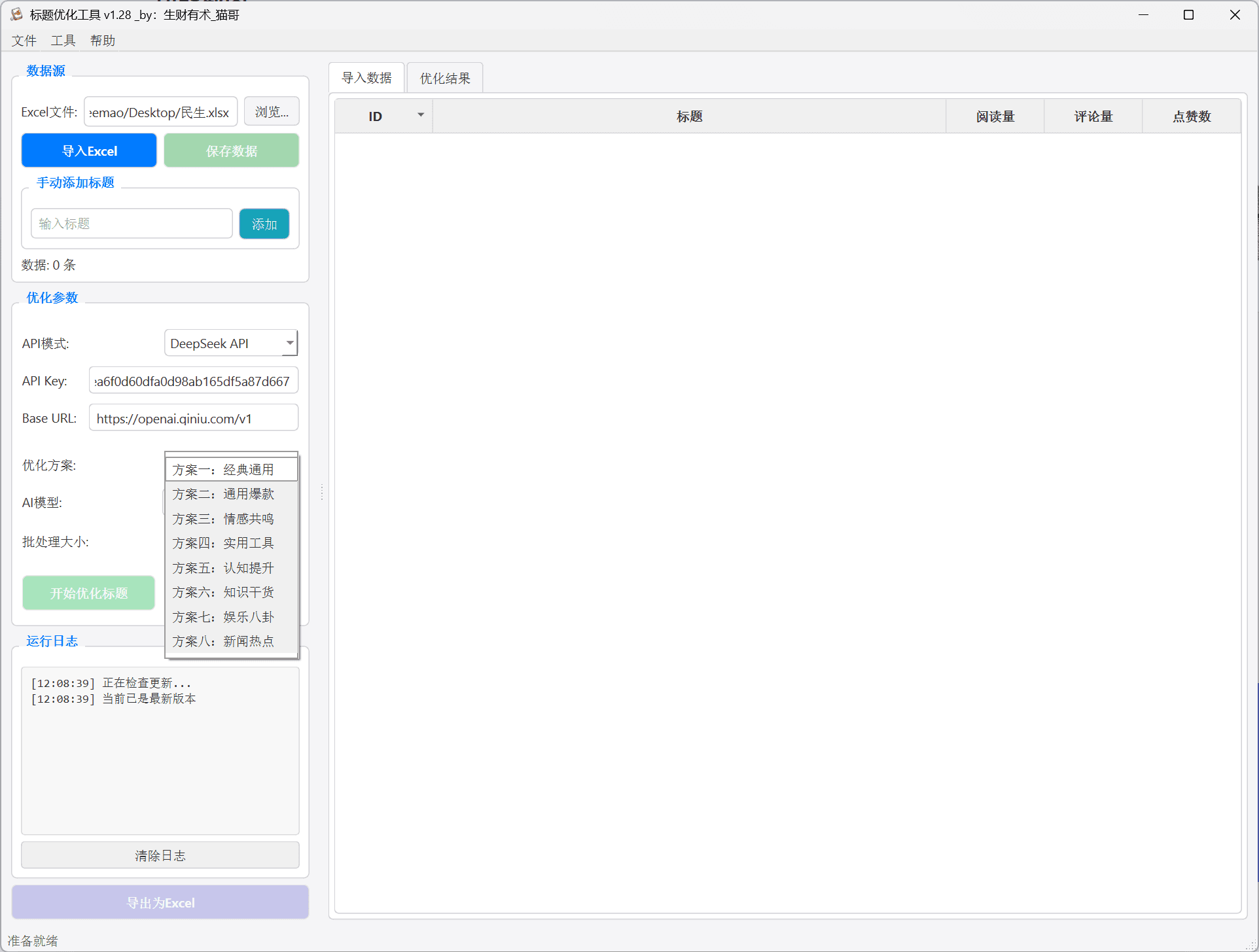
Task: Click the 添加 button
Action: pyautogui.click(x=264, y=224)
